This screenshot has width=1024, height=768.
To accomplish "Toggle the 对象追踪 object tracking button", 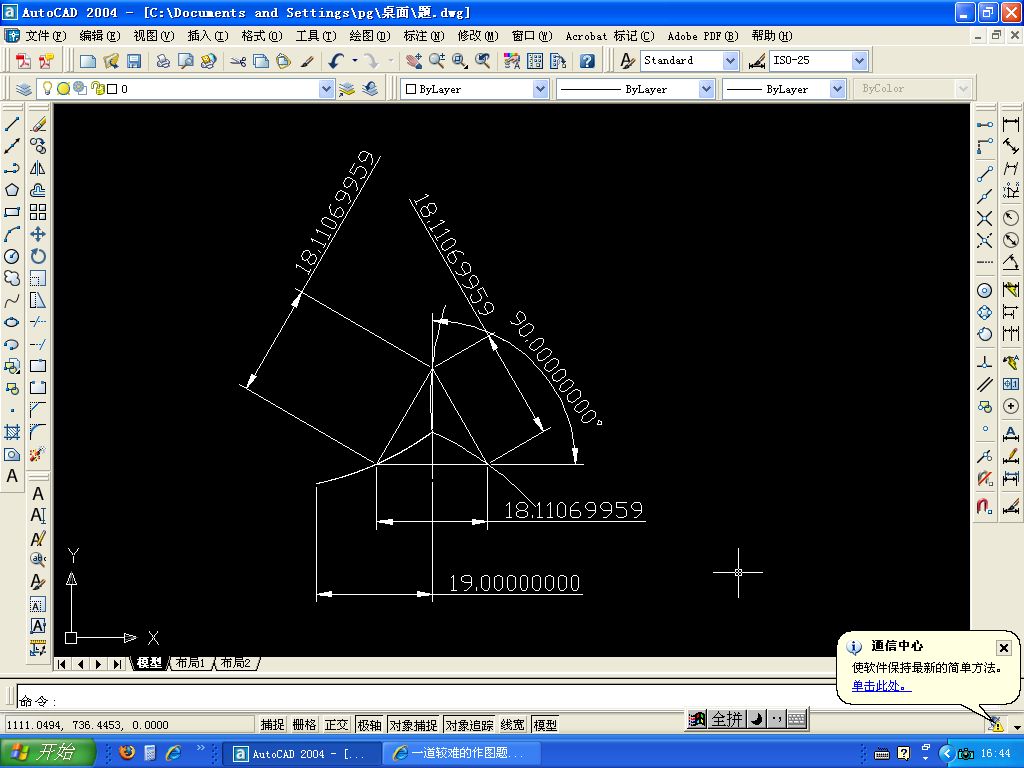I will [469, 725].
